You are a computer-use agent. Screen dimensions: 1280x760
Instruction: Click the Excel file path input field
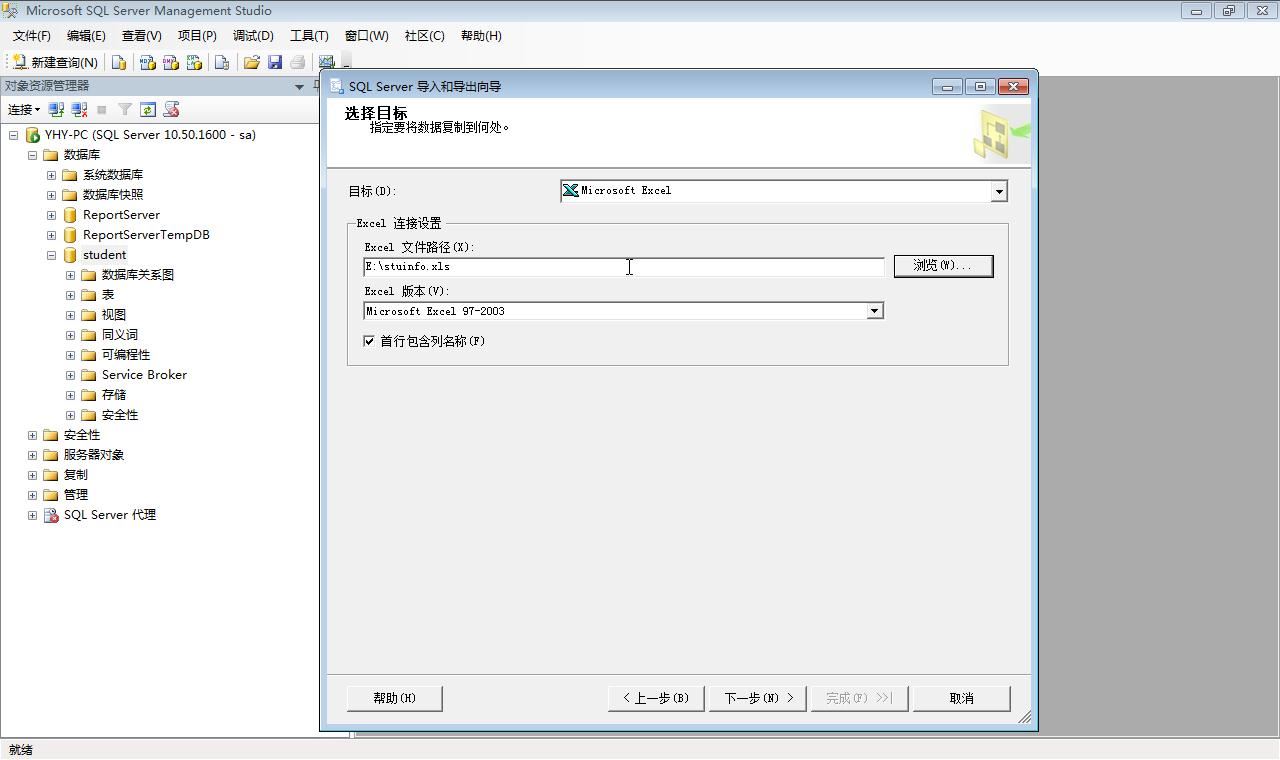[624, 267]
